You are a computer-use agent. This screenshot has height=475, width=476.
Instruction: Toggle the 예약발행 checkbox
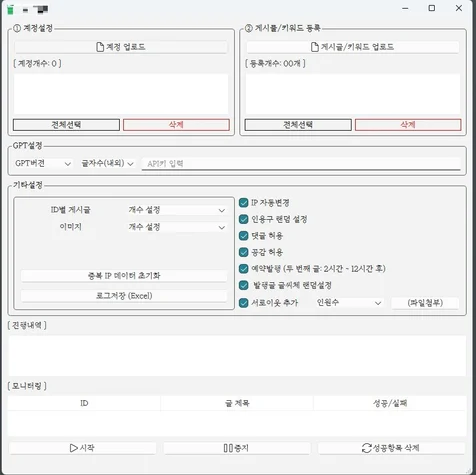click(x=244, y=269)
